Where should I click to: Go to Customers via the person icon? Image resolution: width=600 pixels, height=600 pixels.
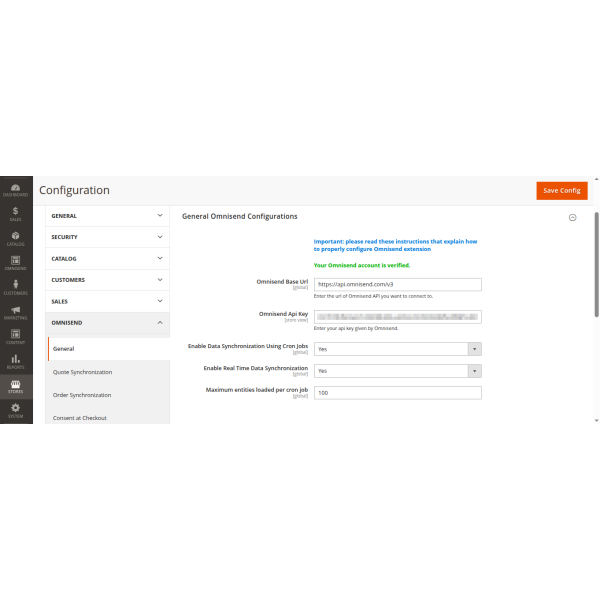(x=16, y=288)
